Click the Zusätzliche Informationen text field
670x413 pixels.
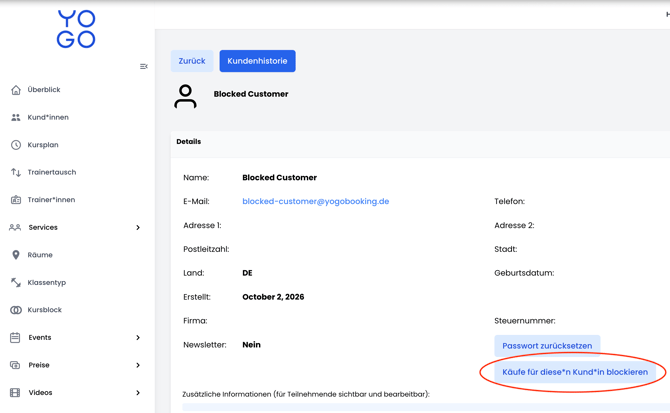426,408
